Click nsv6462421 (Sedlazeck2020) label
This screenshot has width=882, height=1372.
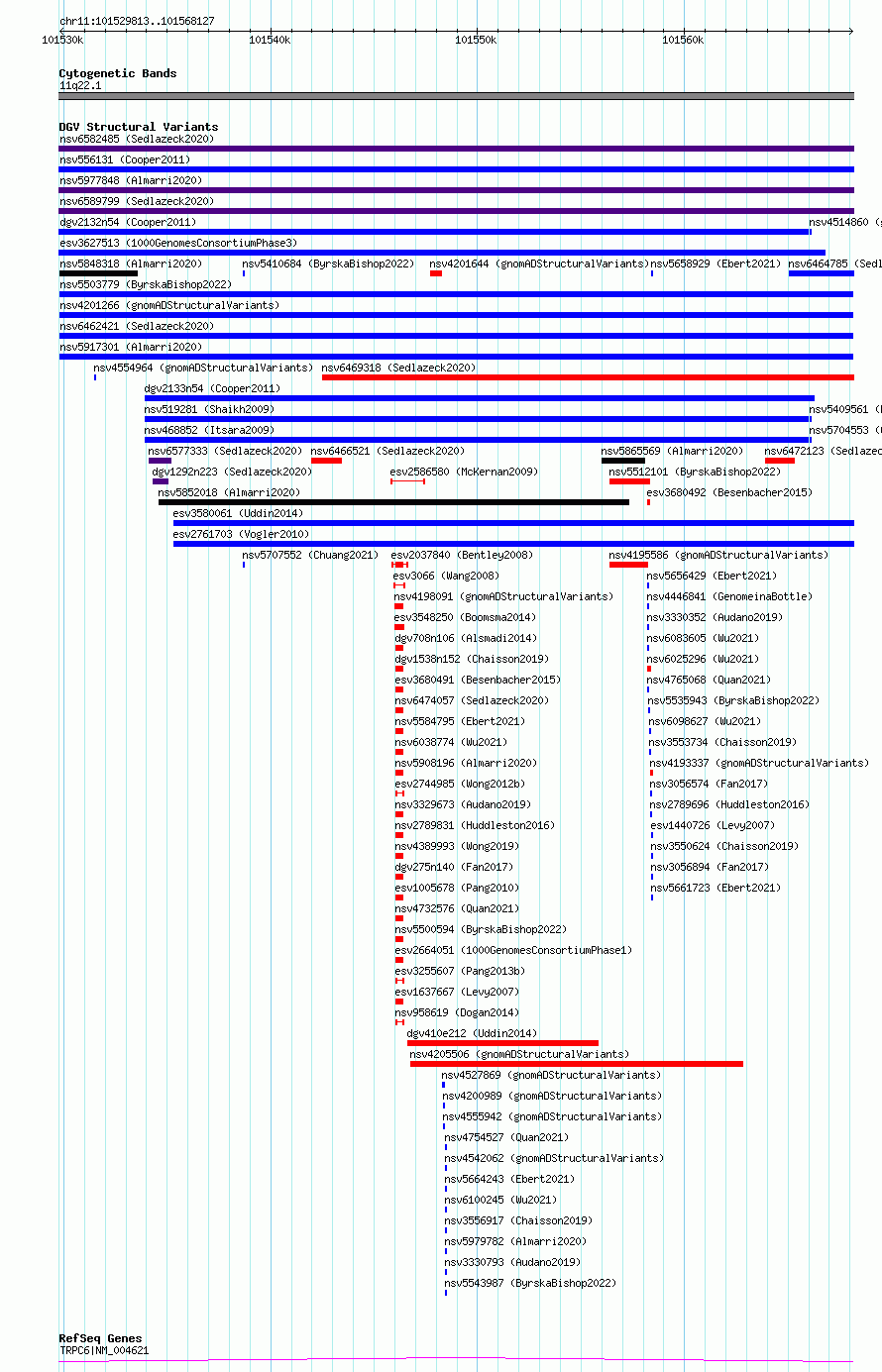point(136,326)
